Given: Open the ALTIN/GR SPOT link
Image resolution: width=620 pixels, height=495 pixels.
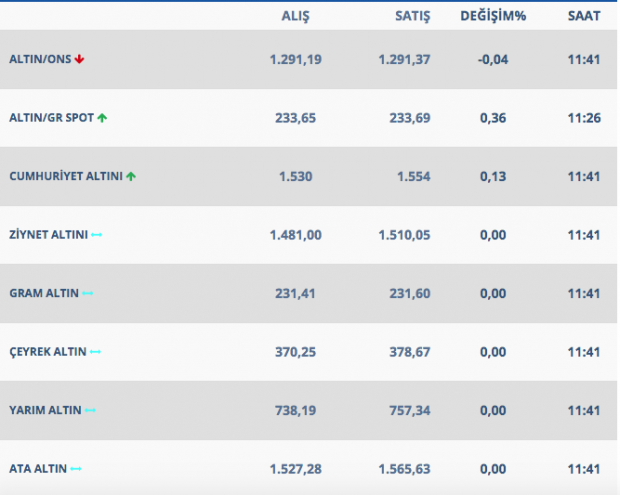Looking at the screenshot, I should point(51,118).
